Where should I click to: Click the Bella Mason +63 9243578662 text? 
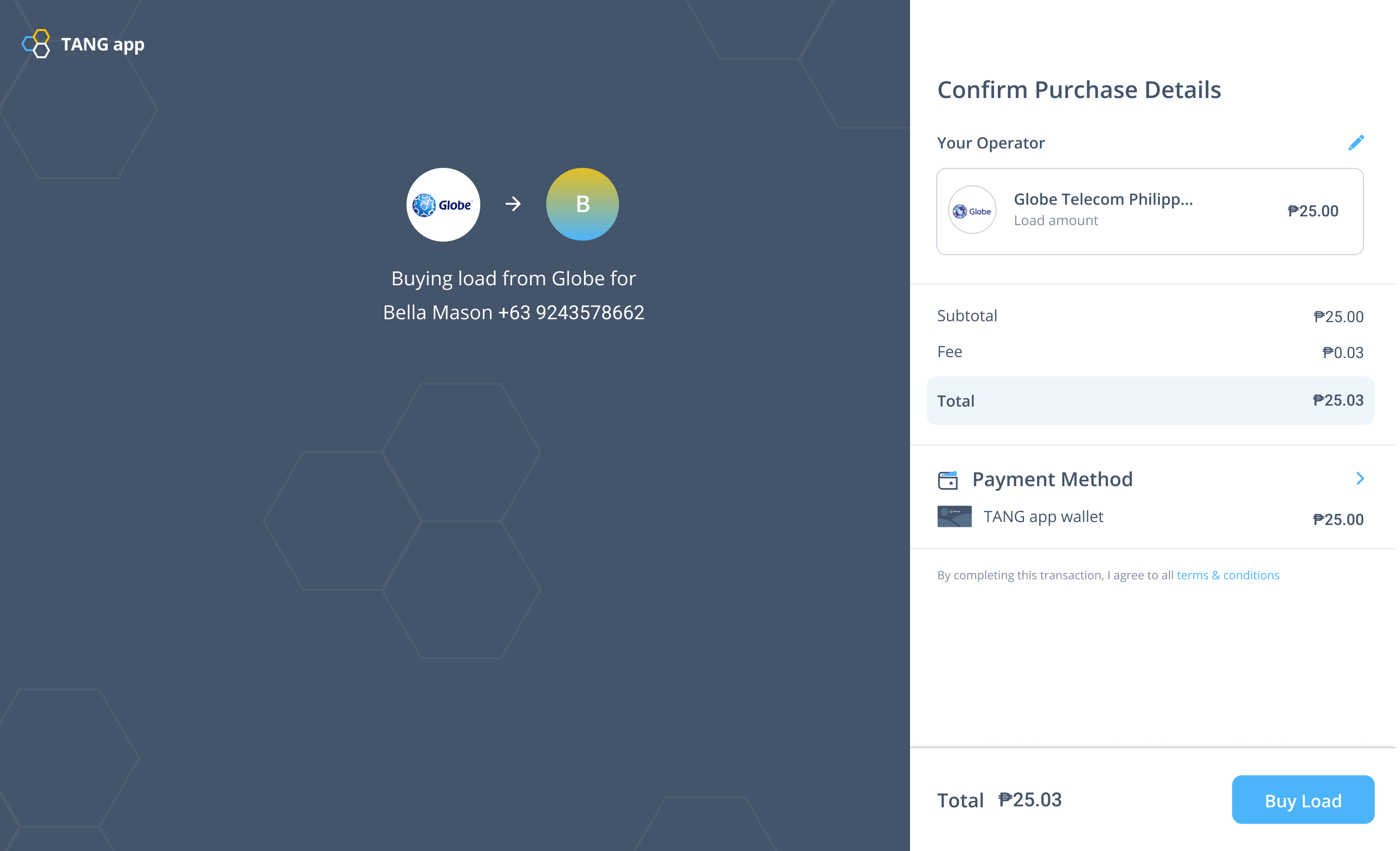click(513, 312)
